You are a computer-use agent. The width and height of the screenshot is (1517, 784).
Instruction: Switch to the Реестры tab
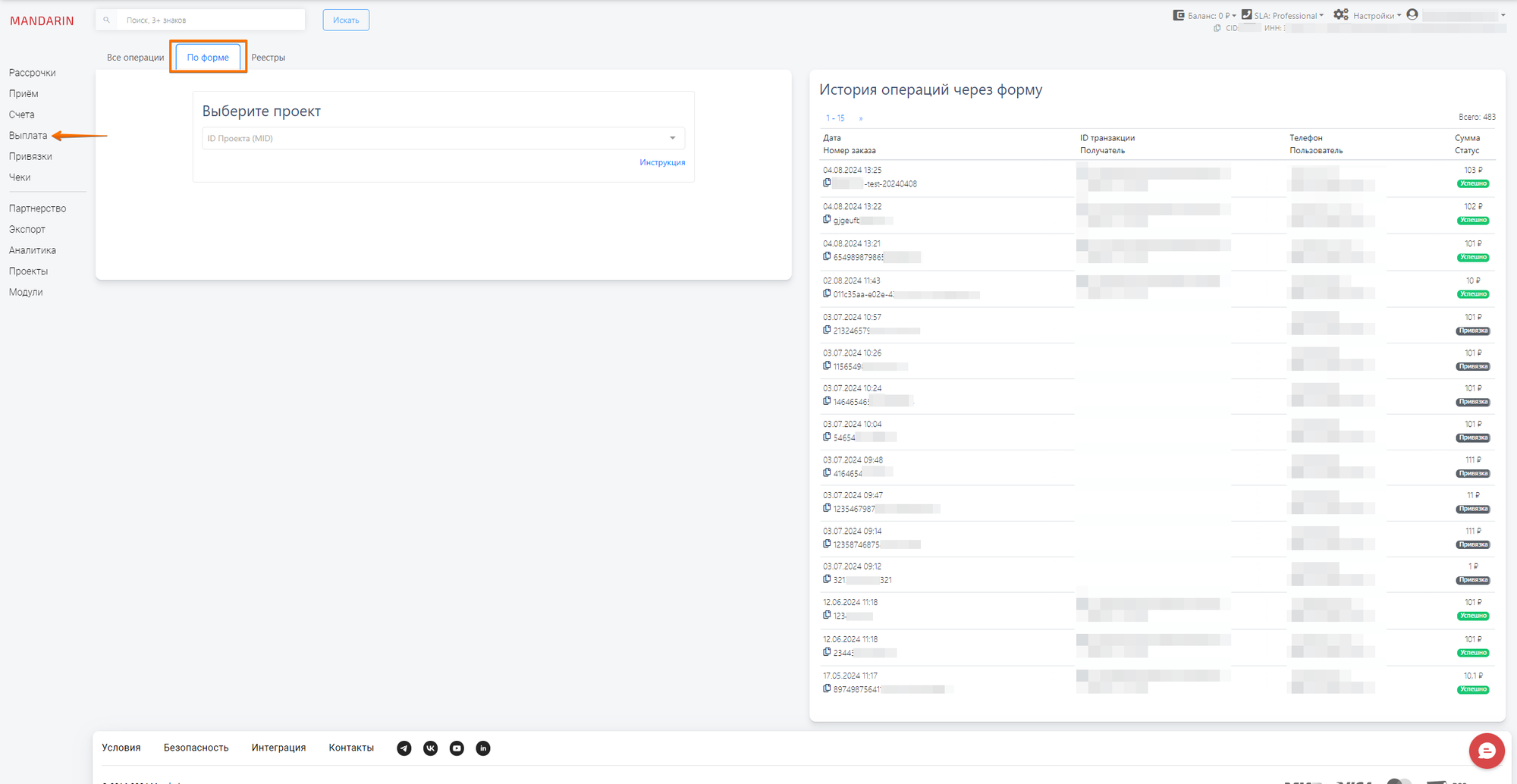[268, 58]
